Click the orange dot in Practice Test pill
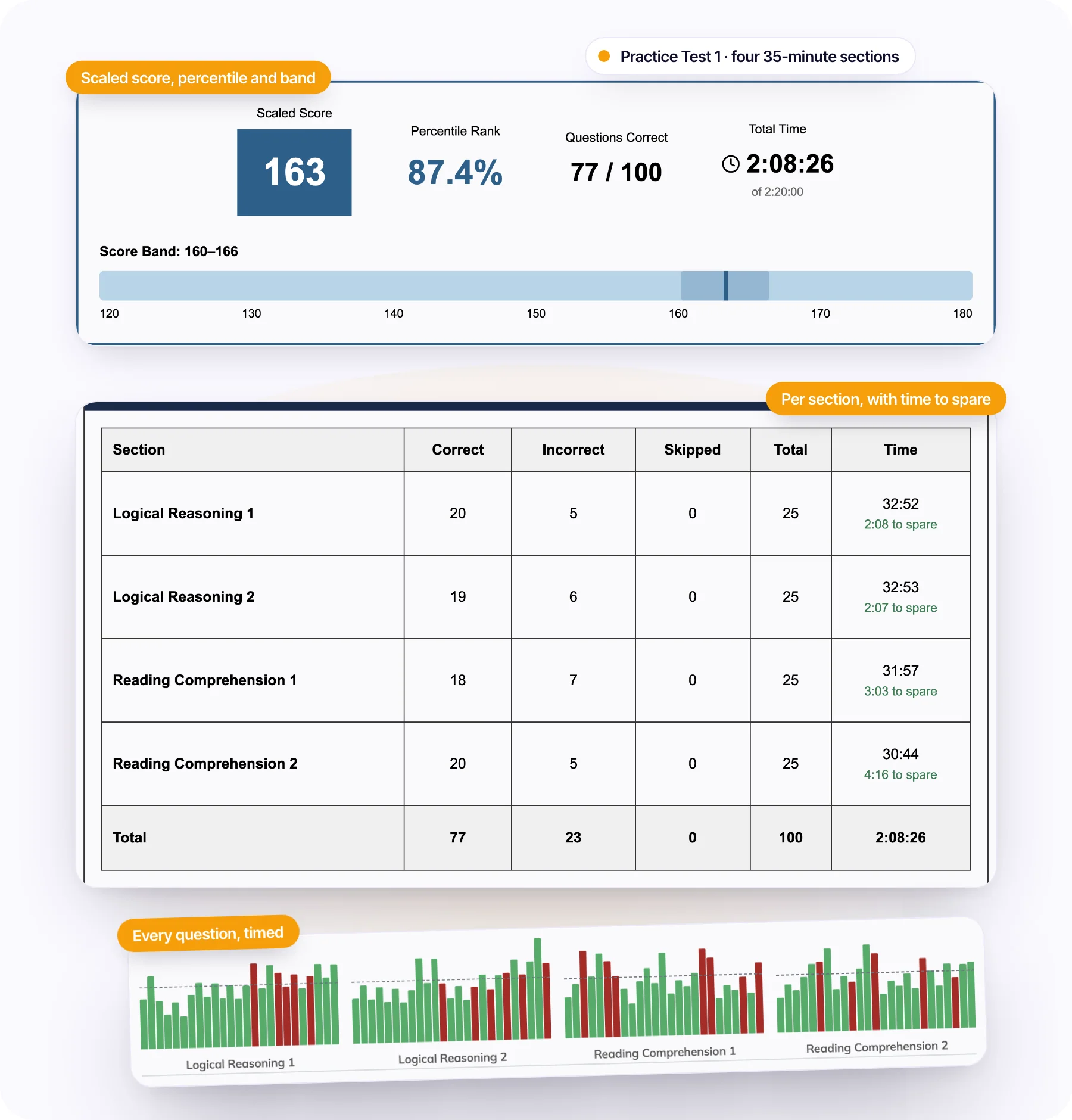Screen dimensions: 1072x1120 [604, 56]
